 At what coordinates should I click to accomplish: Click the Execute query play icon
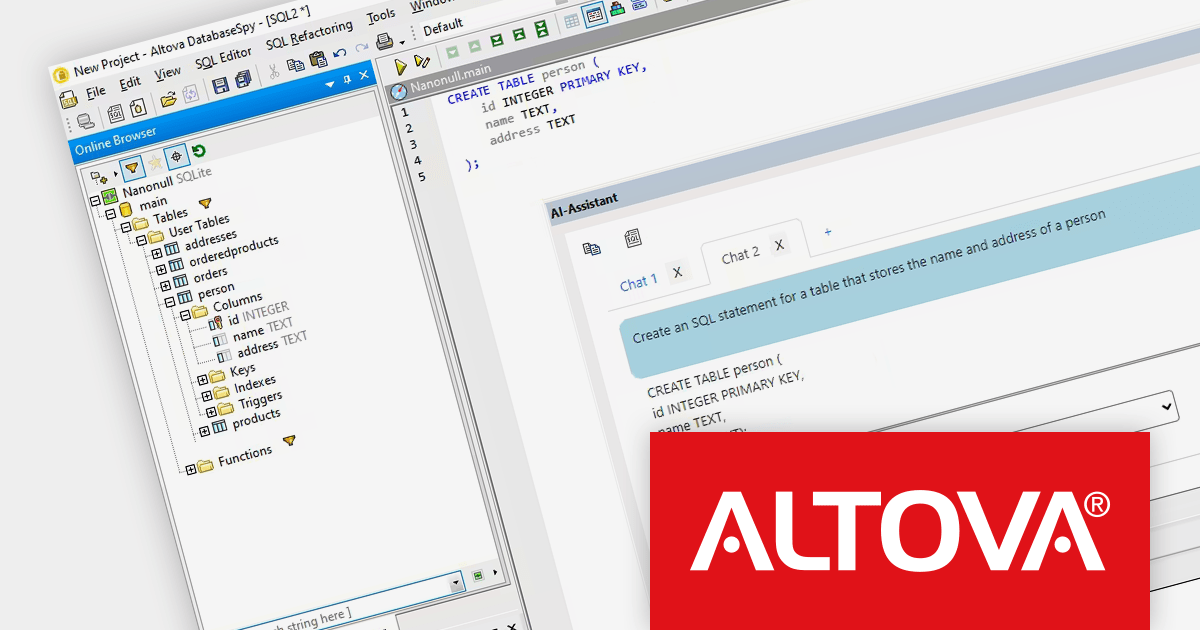401,67
